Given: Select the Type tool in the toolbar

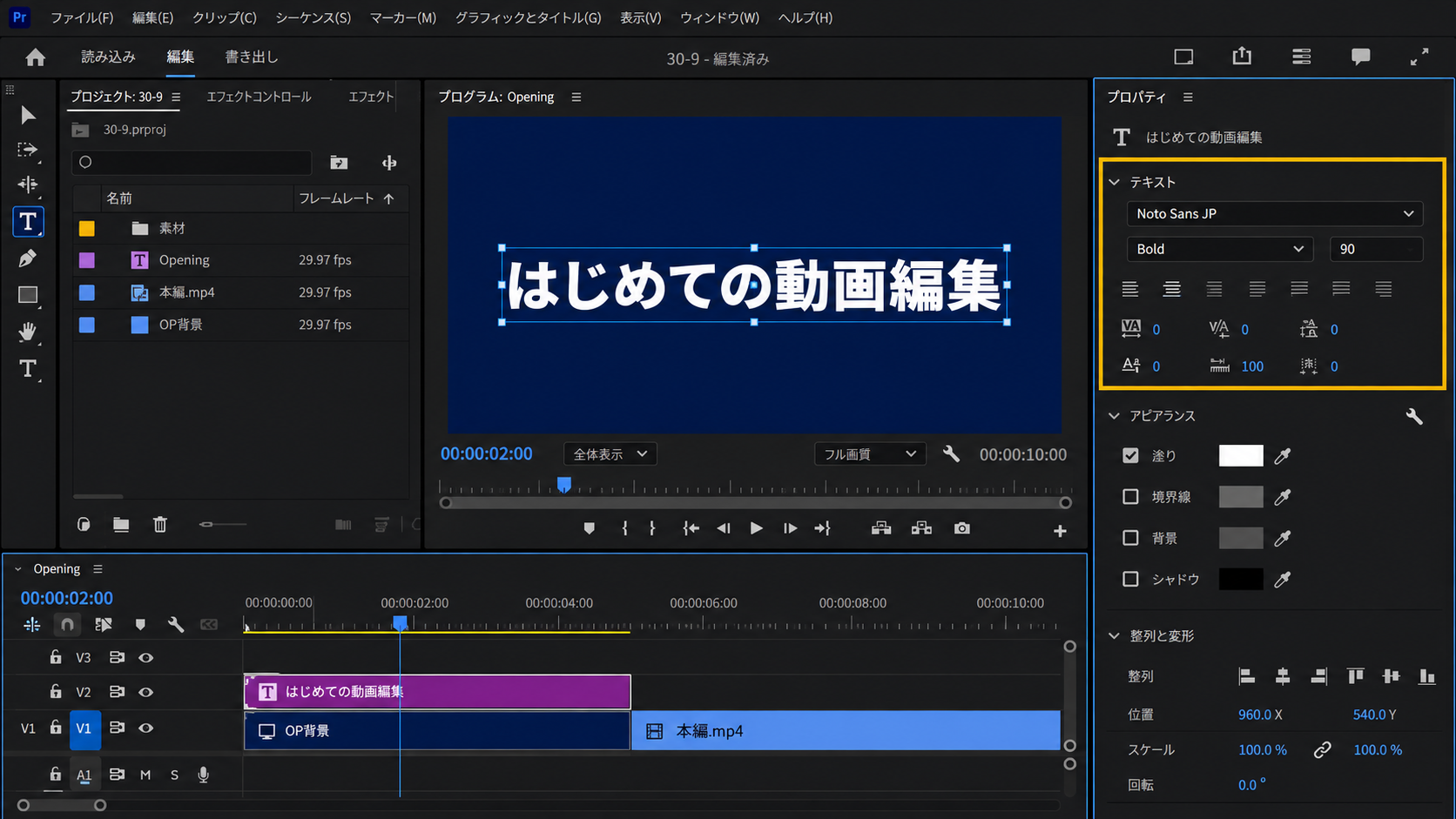Looking at the screenshot, I should [28, 222].
